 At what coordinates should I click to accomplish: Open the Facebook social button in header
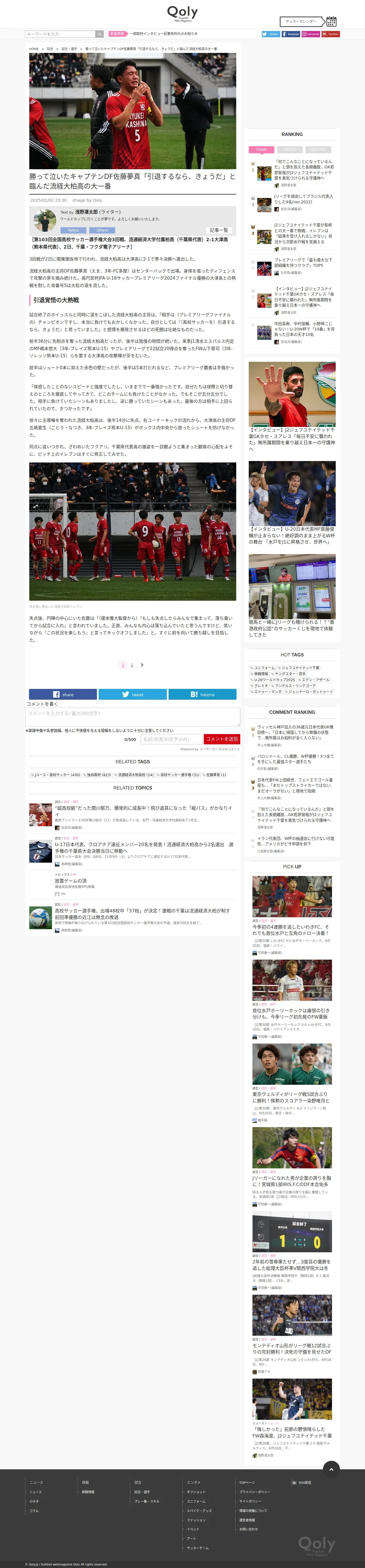[x=291, y=34]
